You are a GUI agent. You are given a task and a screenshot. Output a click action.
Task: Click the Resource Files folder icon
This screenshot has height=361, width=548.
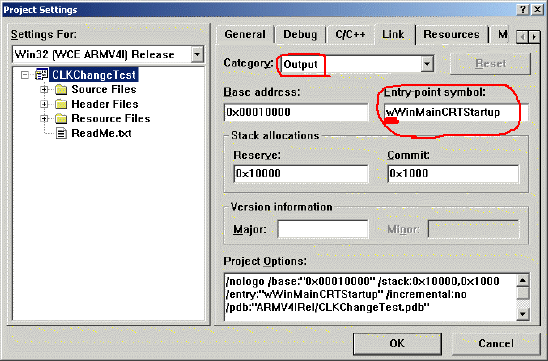(x=61, y=119)
